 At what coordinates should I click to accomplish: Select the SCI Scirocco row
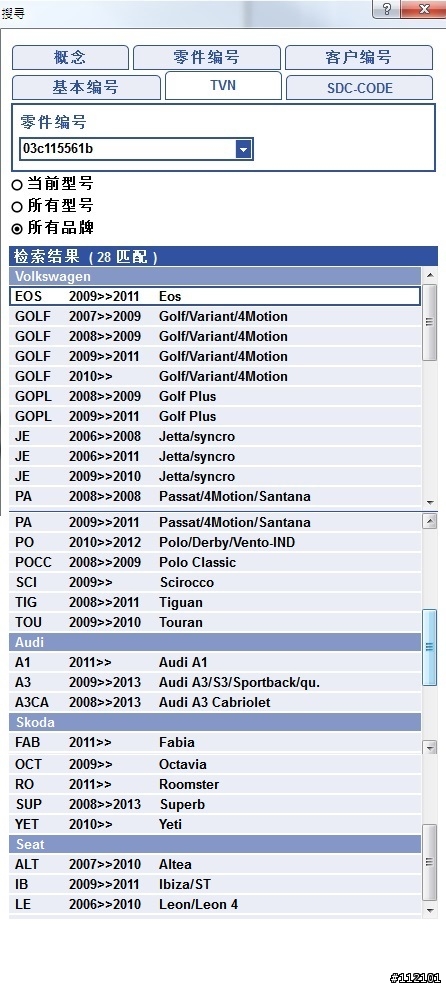click(x=215, y=582)
